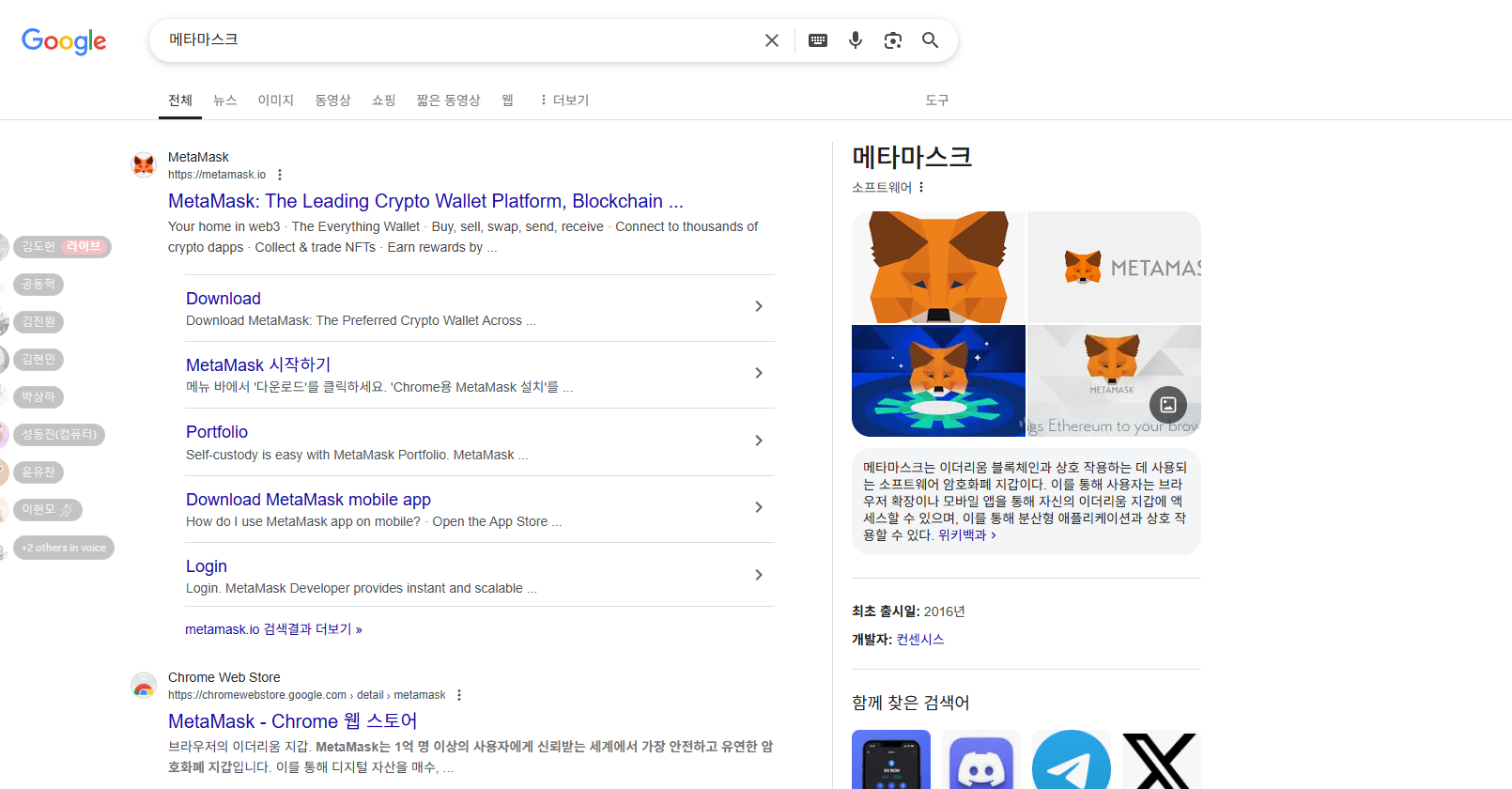Viewport: 1512px width, 789px height.
Task: Open Download MetaMask mobile app link
Action: [x=308, y=500]
